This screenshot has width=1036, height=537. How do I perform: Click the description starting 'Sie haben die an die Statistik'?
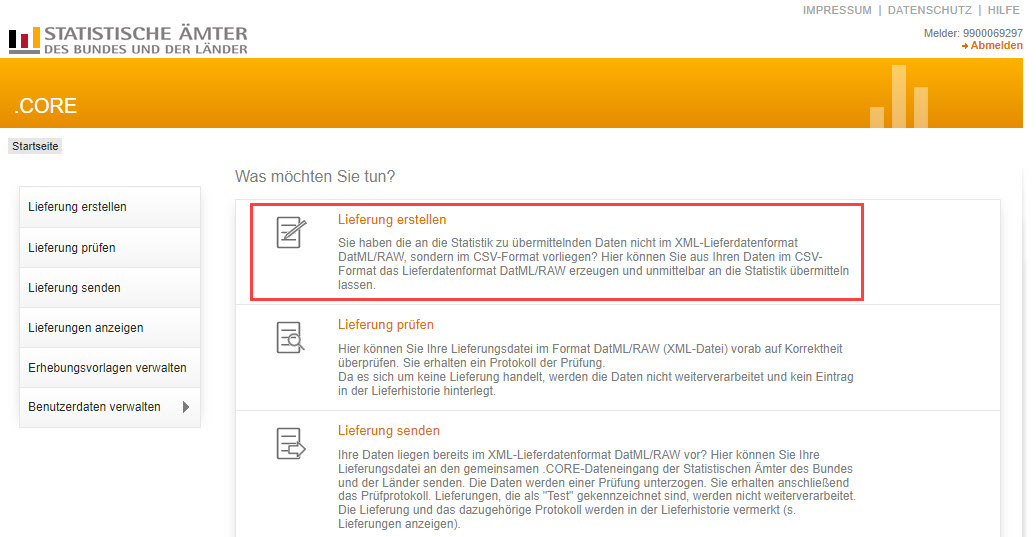593,264
